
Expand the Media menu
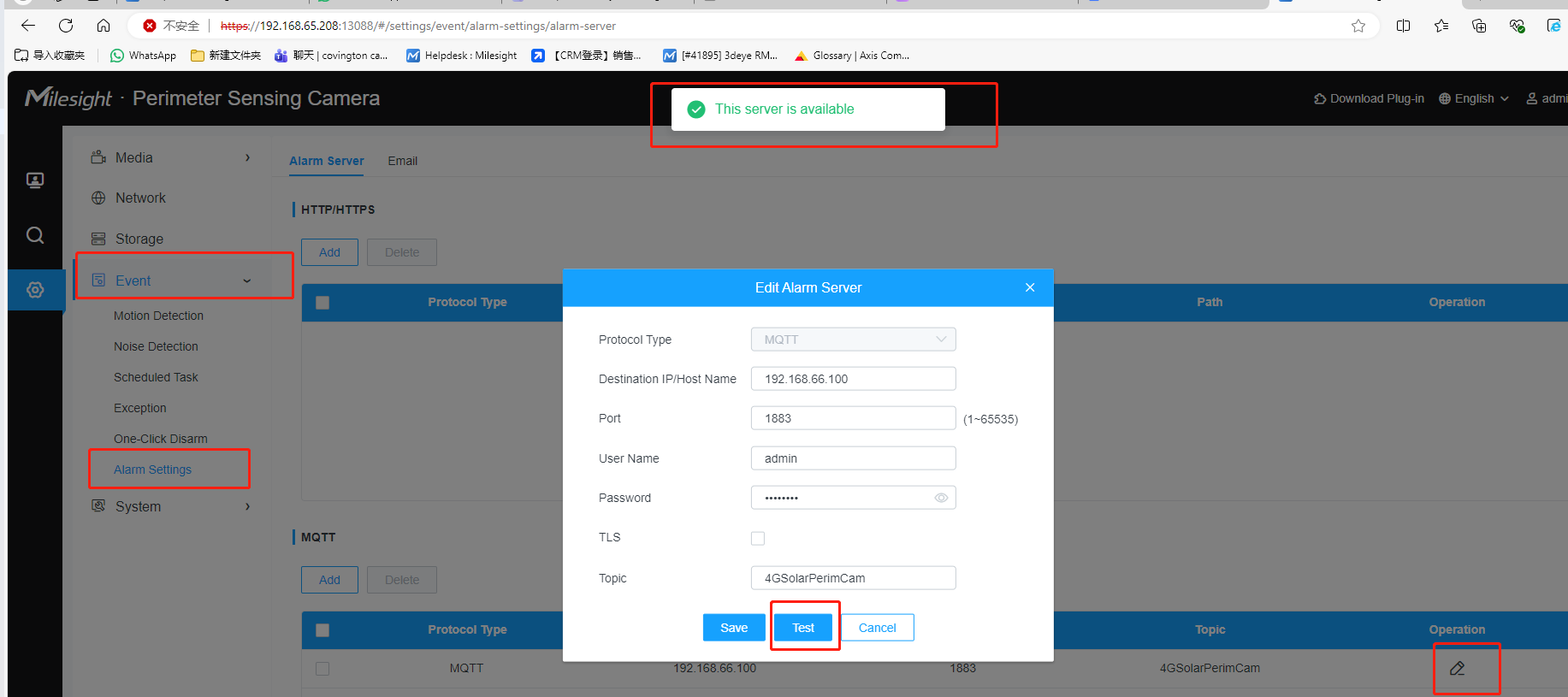[171, 157]
